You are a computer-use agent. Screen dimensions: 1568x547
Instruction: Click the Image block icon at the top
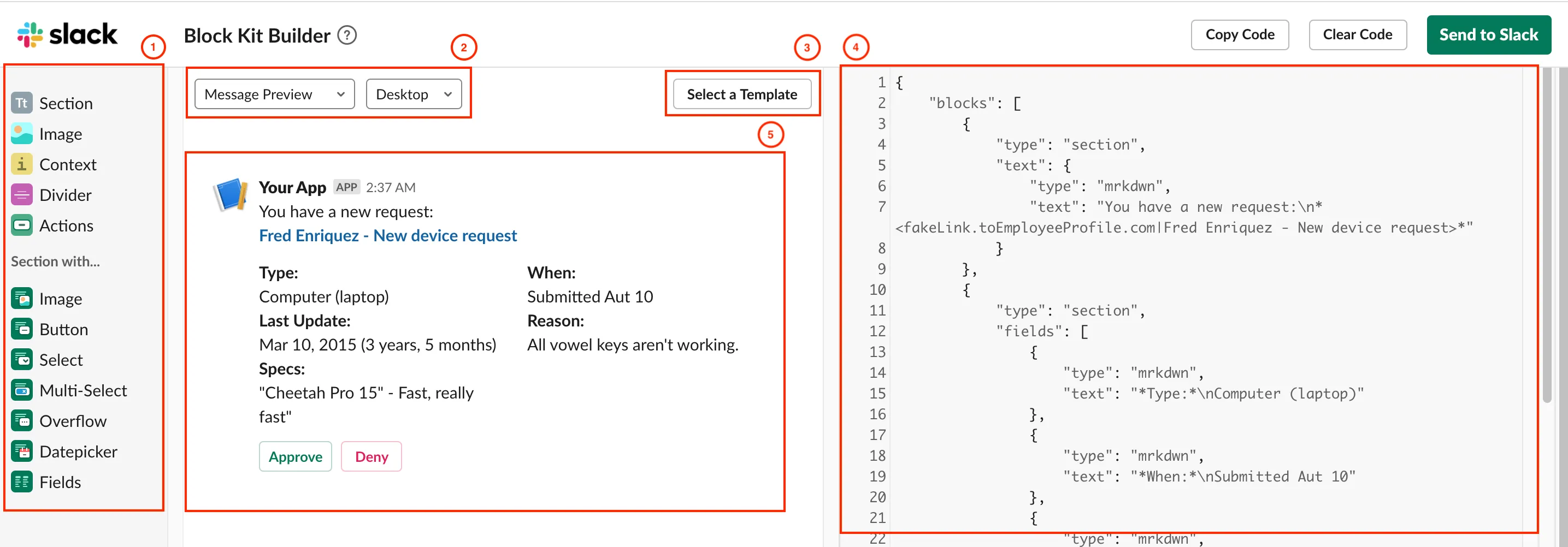[21, 133]
